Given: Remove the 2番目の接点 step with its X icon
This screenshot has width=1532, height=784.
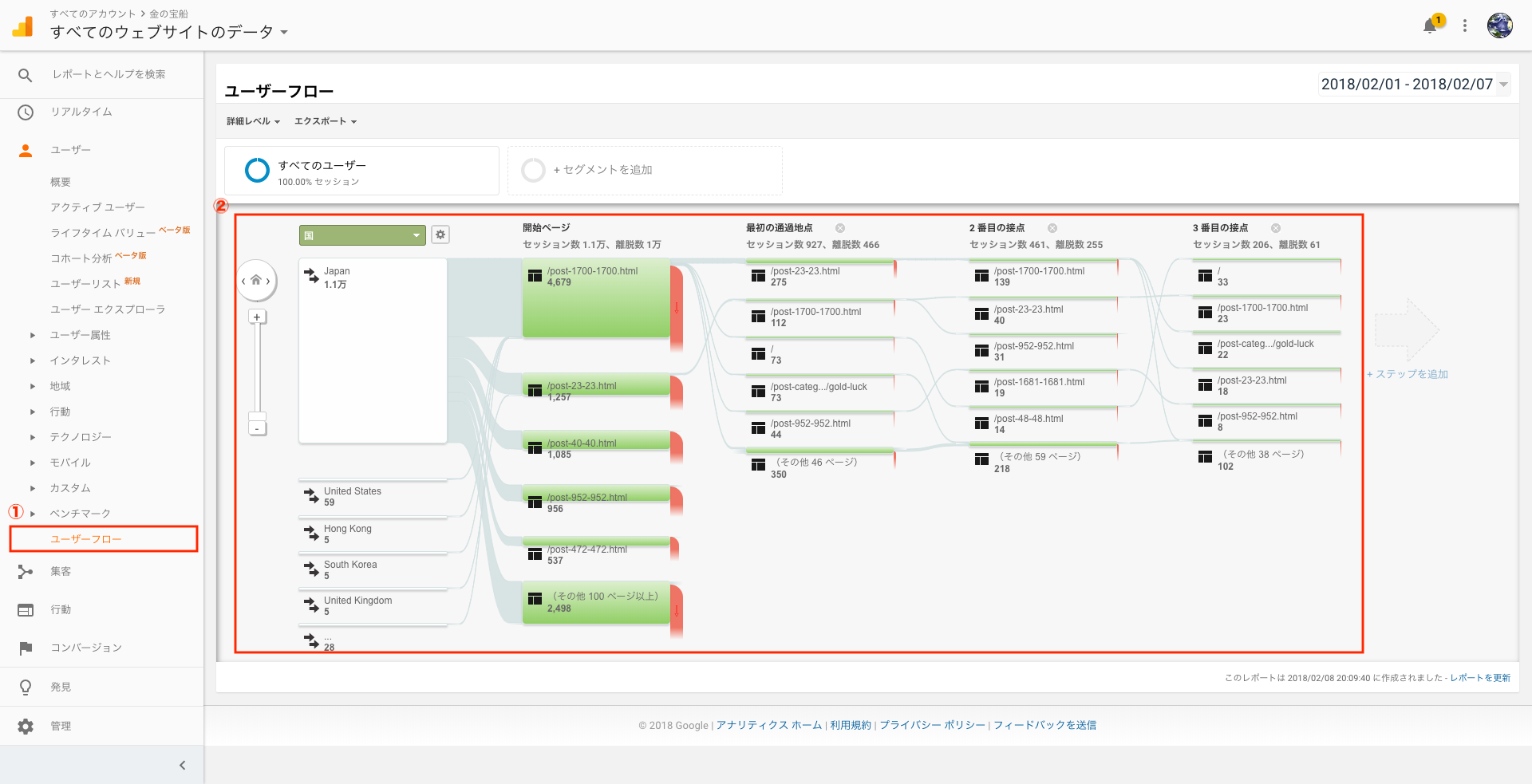Looking at the screenshot, I should click(1052, 228).
